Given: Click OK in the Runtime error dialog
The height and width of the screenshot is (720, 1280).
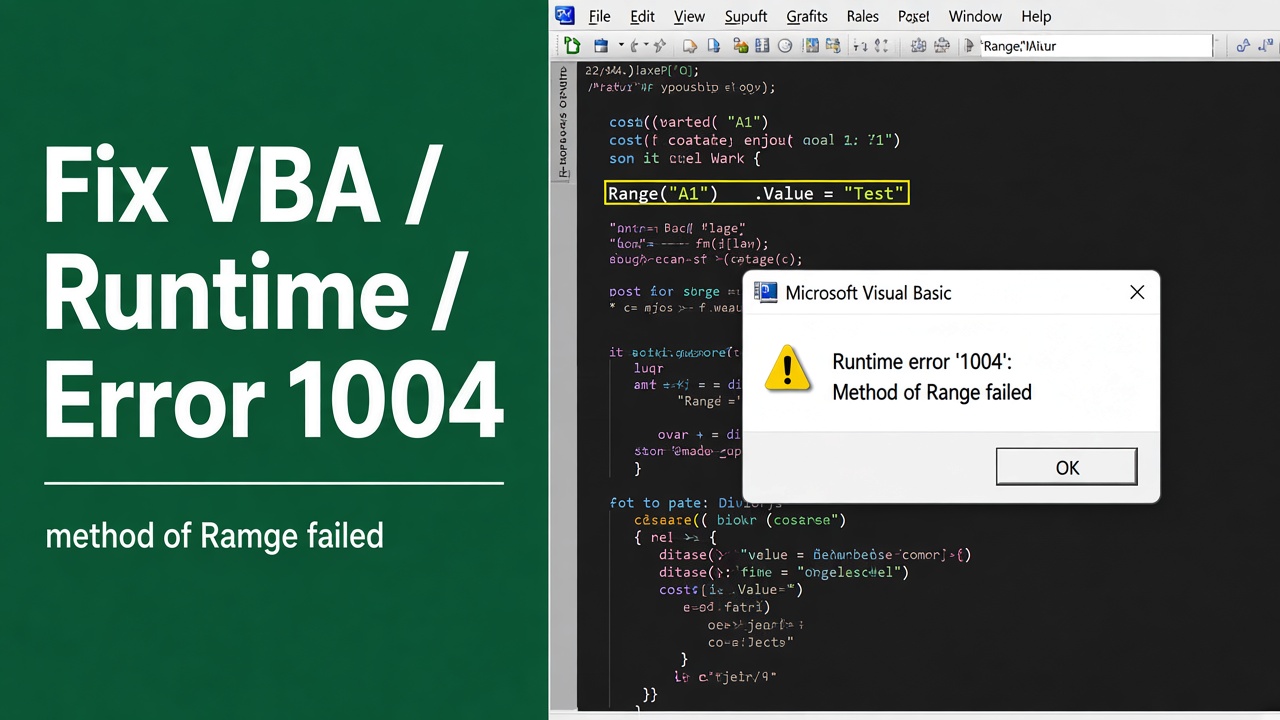Looking at the screenshot, I should (1067, 467).
